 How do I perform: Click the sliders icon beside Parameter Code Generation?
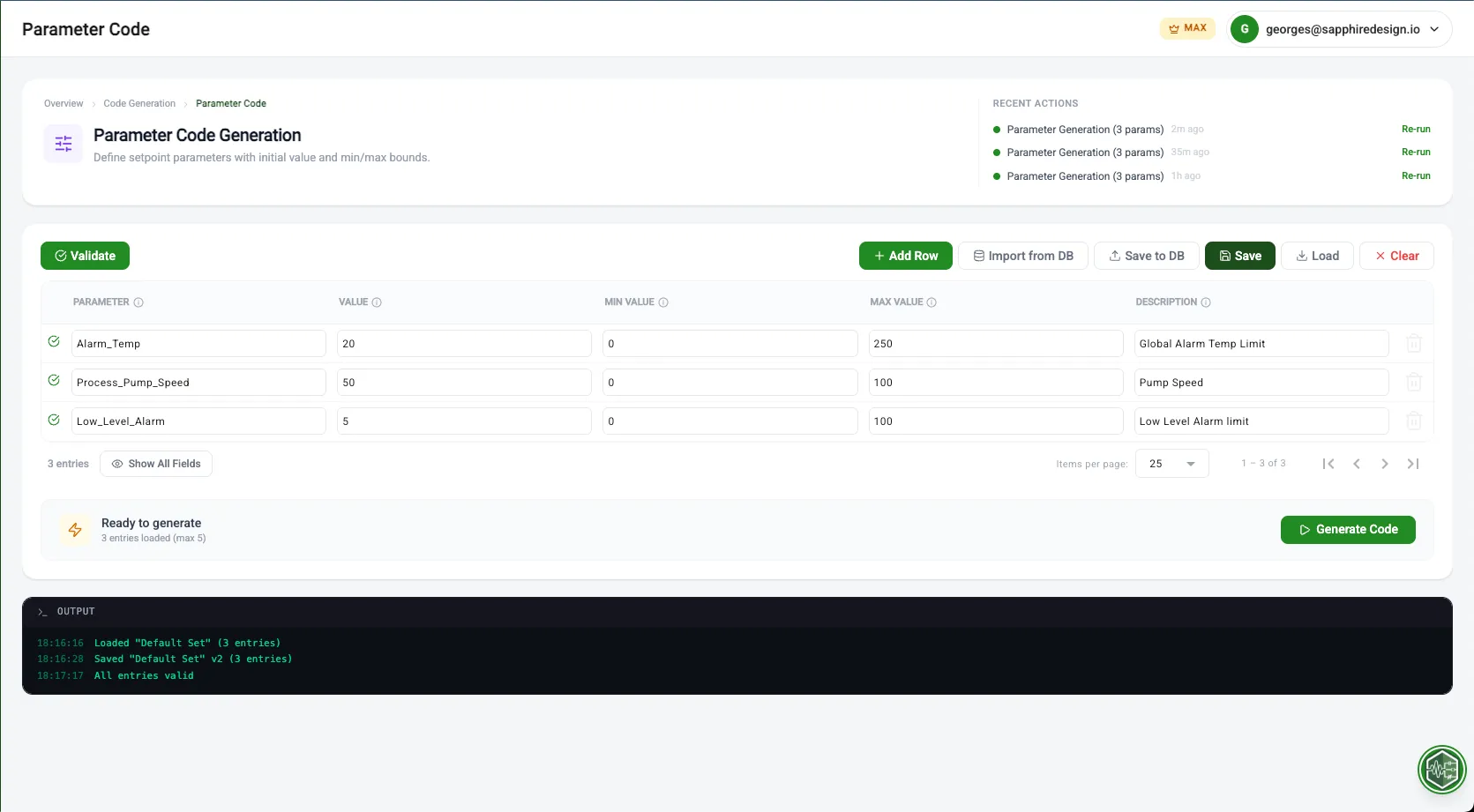coord(64,144)
